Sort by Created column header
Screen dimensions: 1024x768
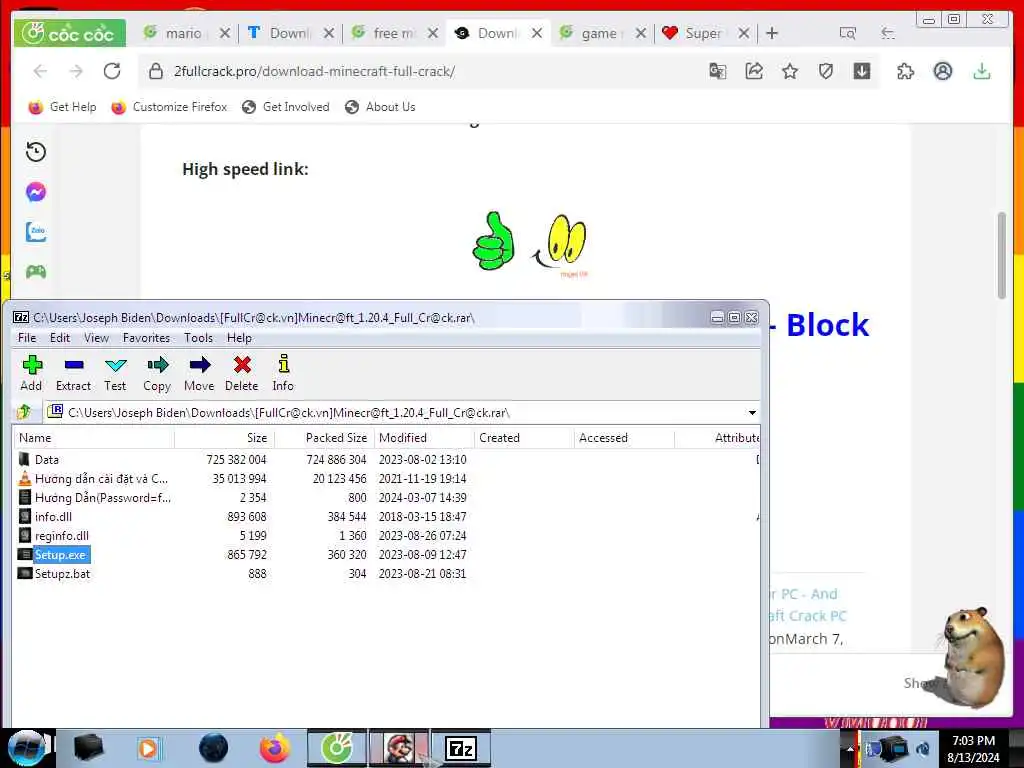coord(524,438)
